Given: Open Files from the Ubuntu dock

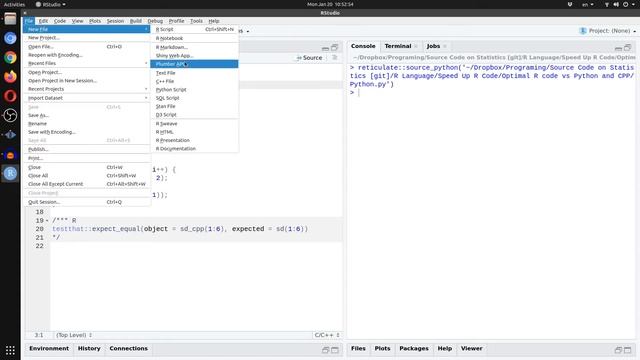Looking at the screenshot, I should (10, 19).
